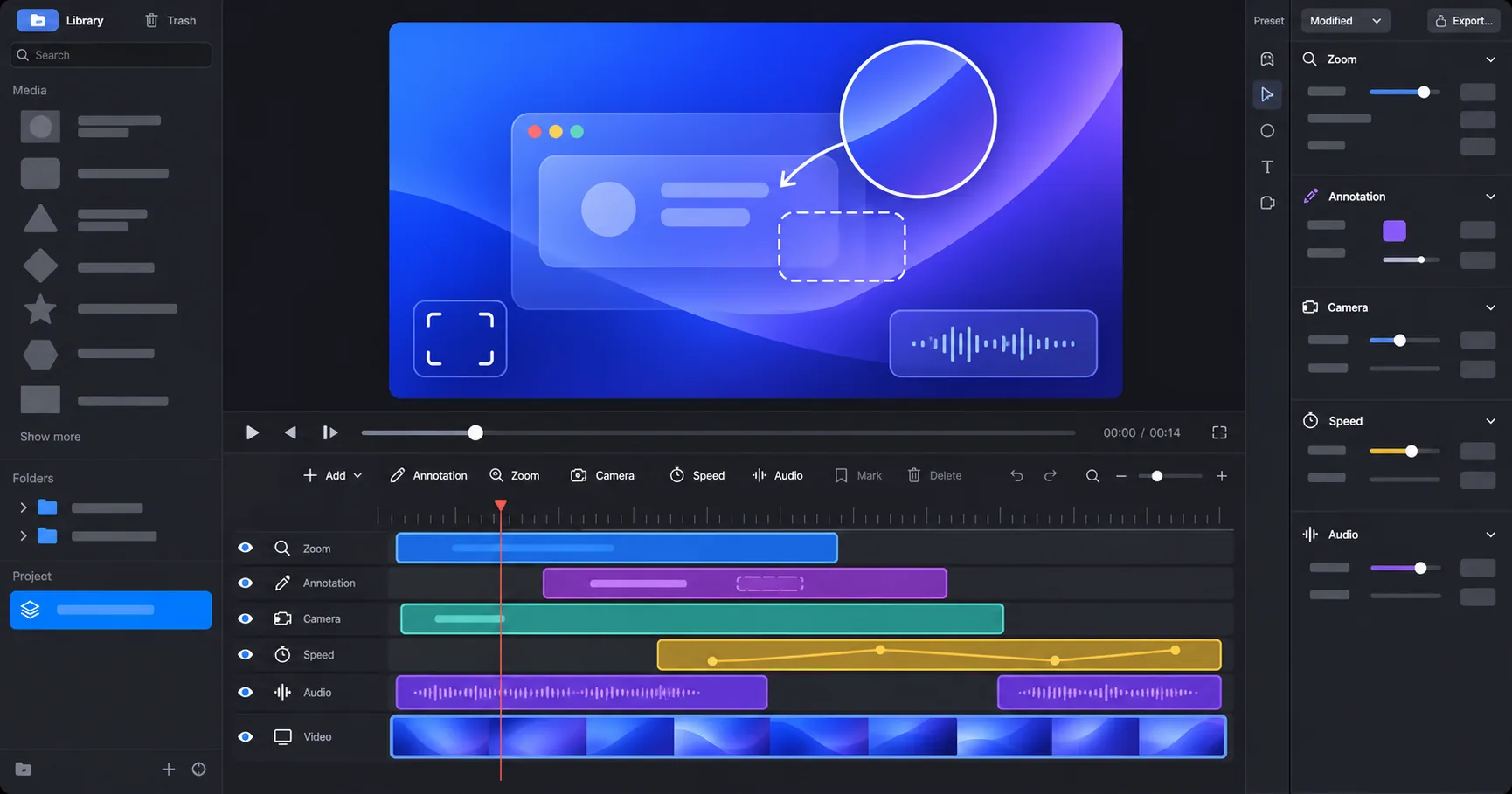Image resolution: width=1512 pixels, height=794 pixels.
Task: Zoom in the timeline with plus
Action: 1222,476
